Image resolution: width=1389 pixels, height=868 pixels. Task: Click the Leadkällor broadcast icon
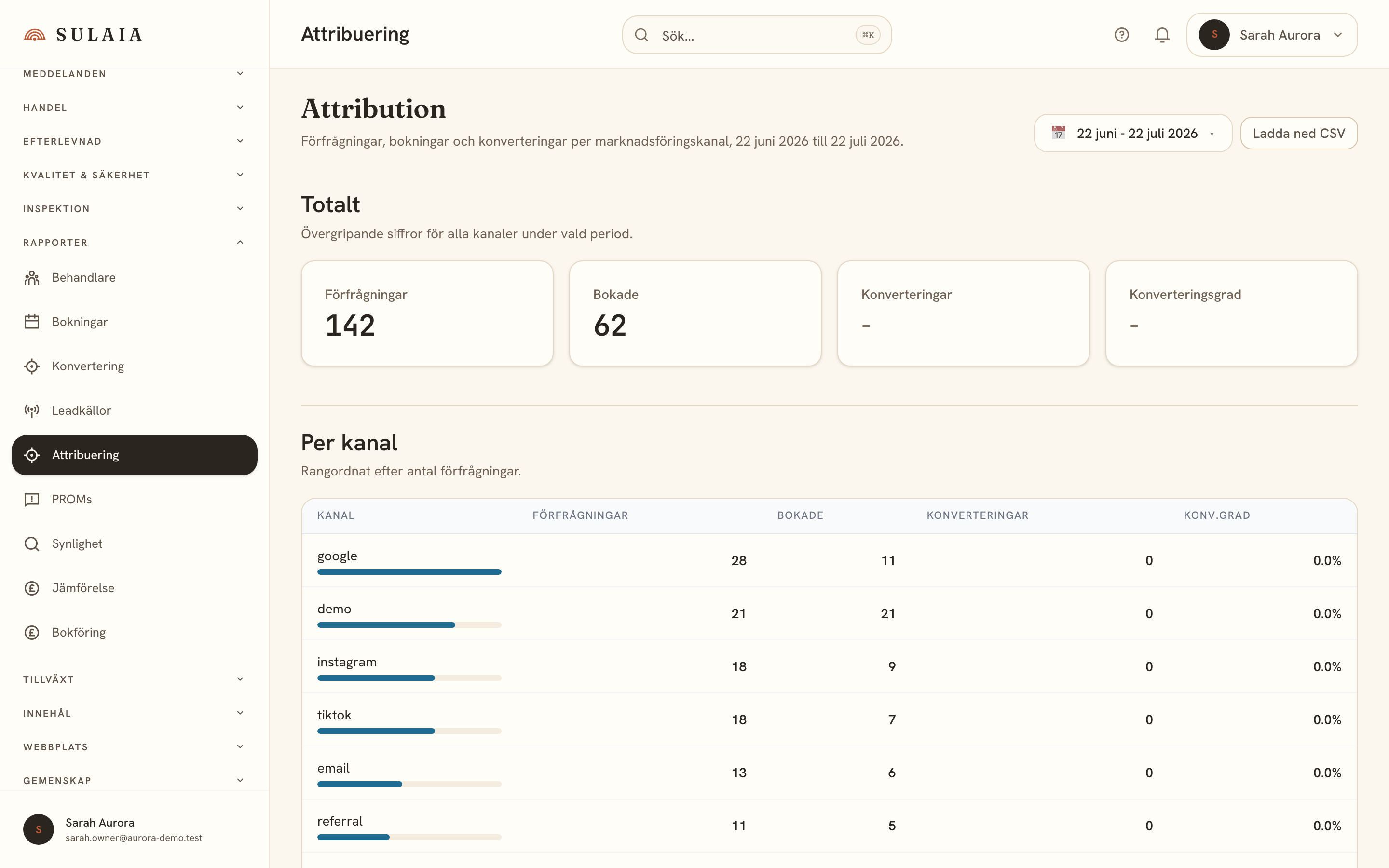[31, 410]
